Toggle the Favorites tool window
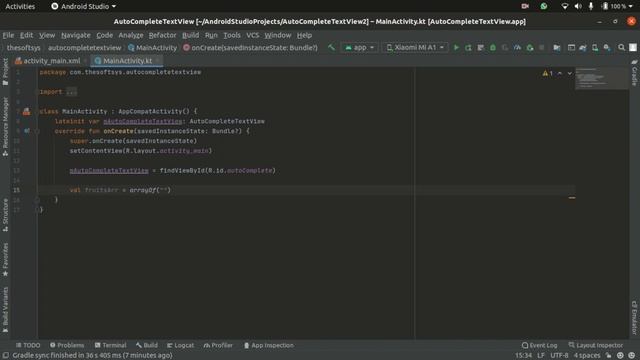 click(x=5, y=260)
